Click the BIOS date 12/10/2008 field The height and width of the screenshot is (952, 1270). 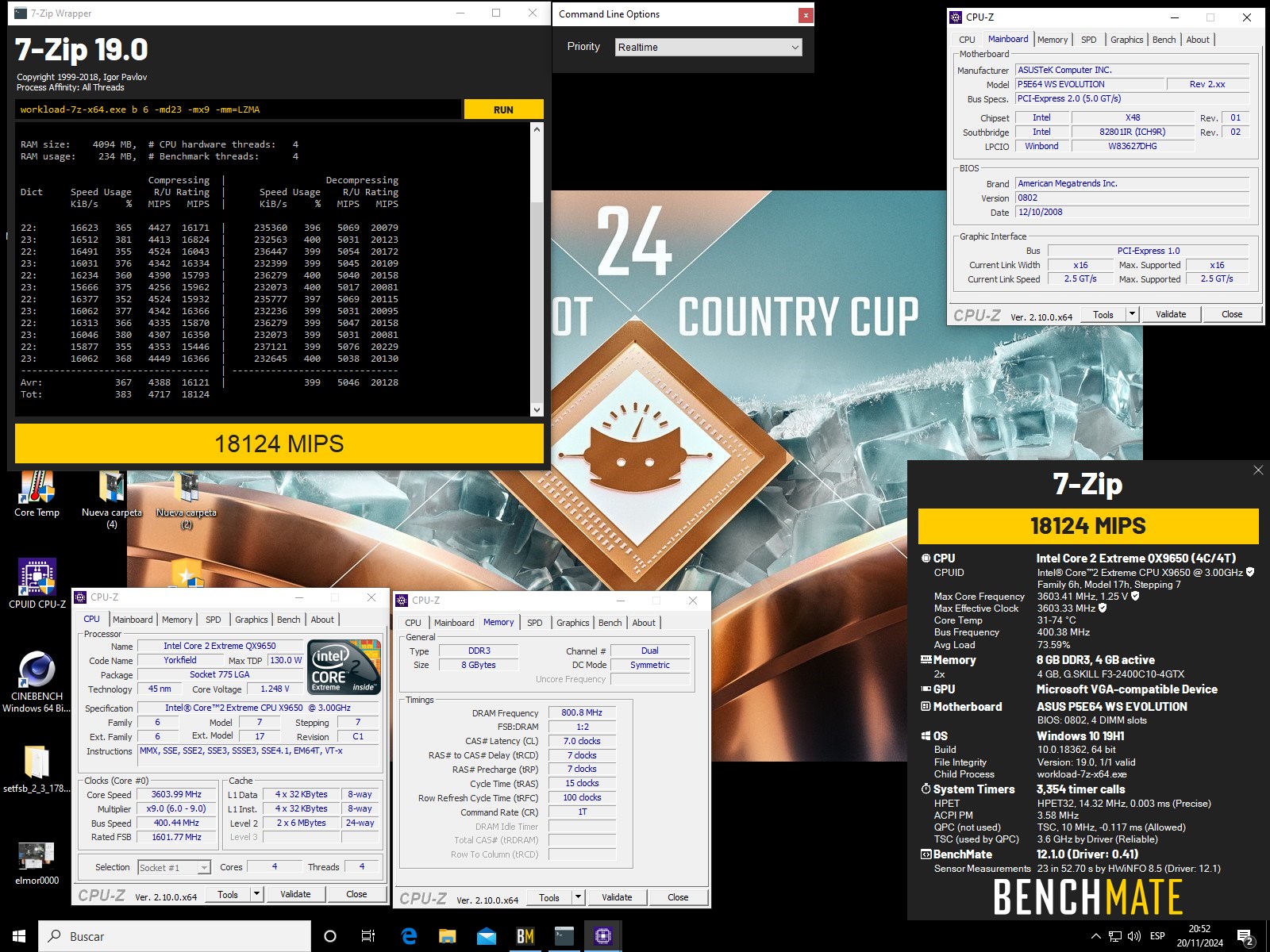tap(1132, 212)
